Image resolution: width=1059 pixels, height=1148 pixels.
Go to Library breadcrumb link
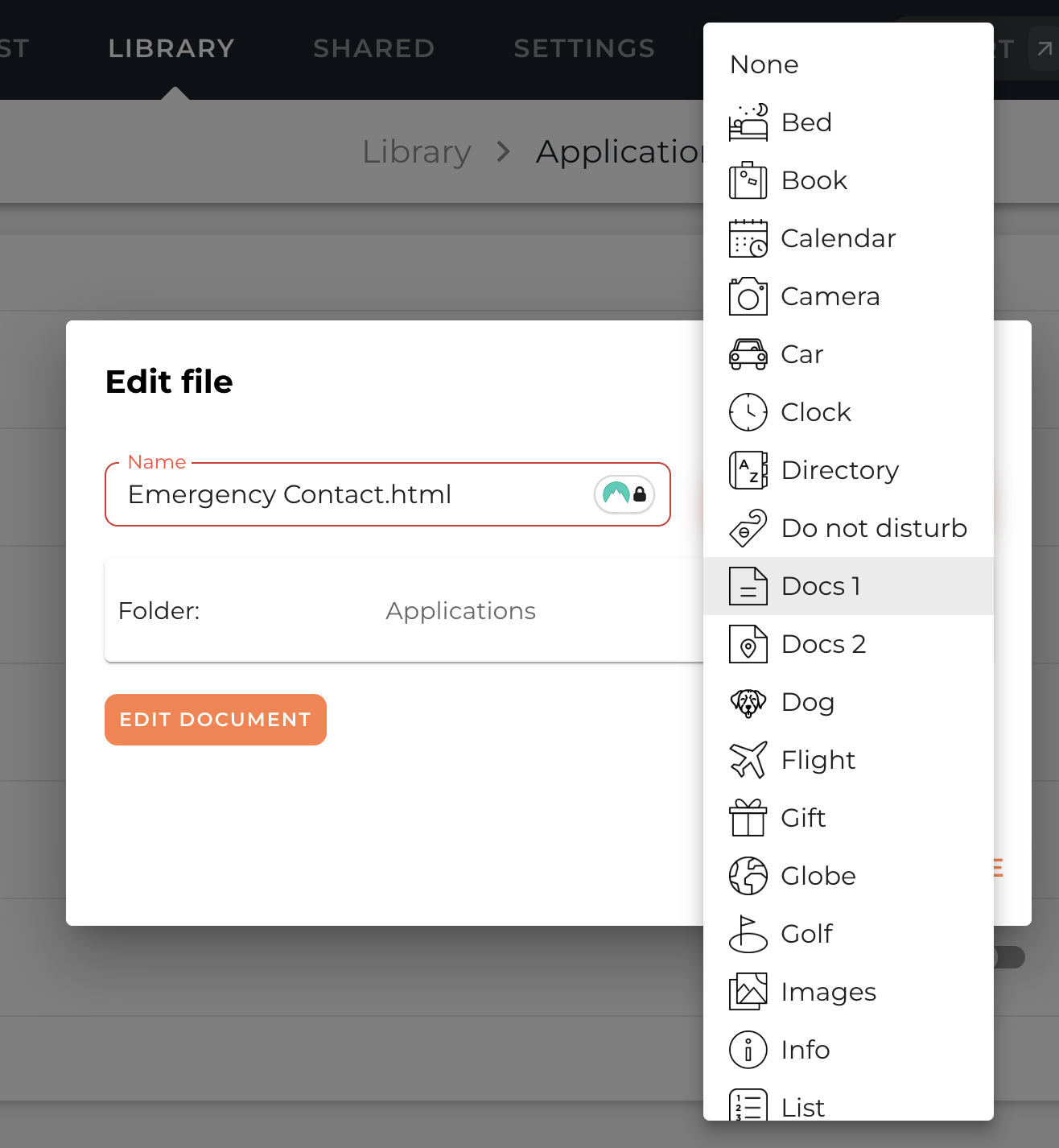point(416,151)
